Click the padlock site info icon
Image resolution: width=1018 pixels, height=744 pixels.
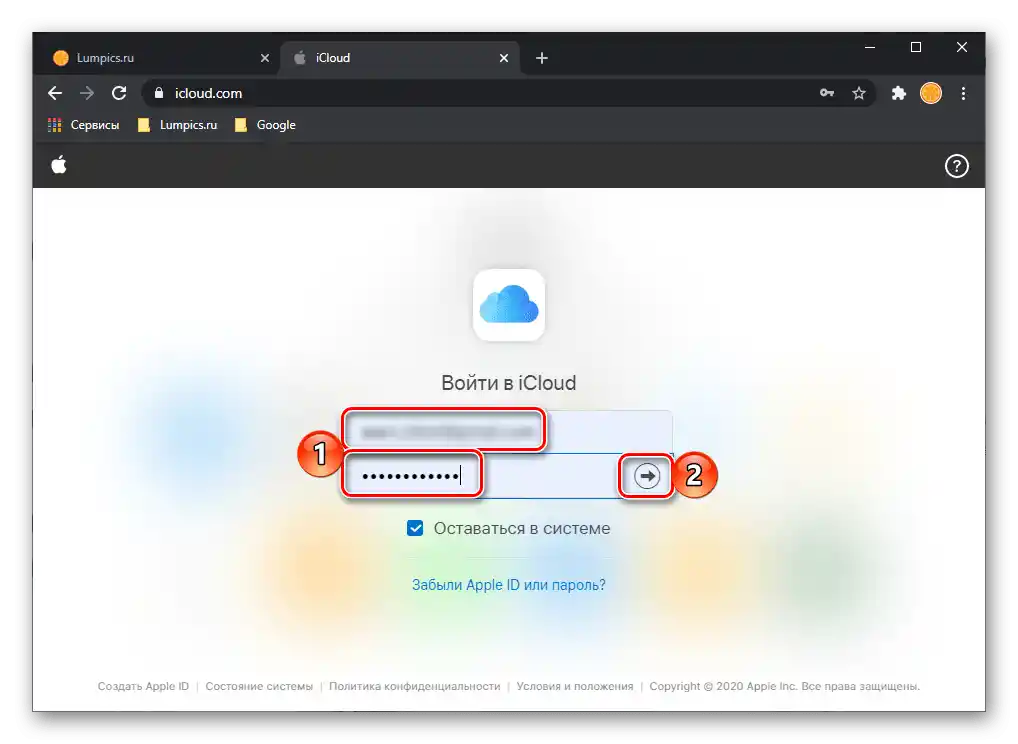point(158,93)
